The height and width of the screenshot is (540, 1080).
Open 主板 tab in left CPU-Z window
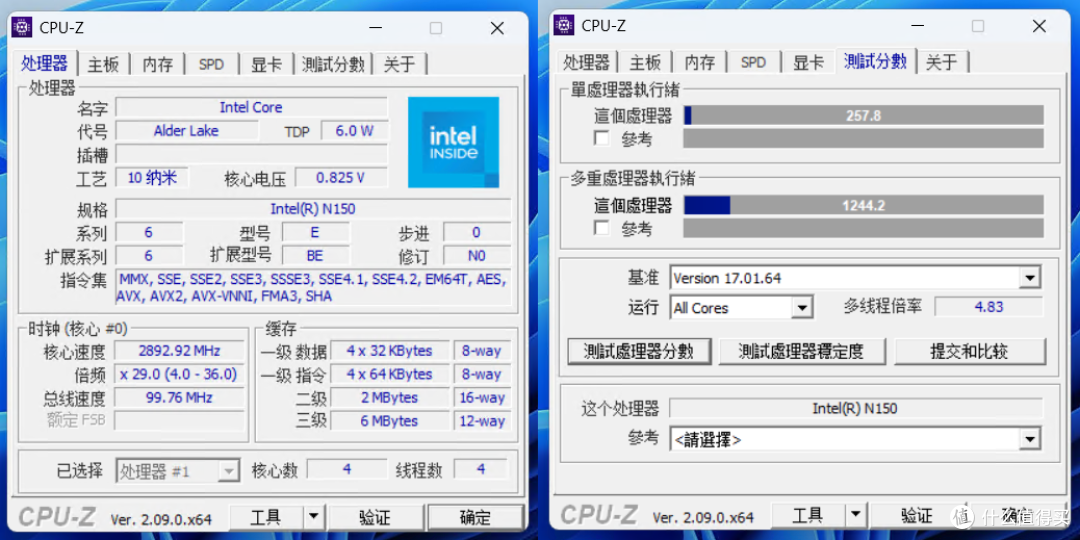103,65
